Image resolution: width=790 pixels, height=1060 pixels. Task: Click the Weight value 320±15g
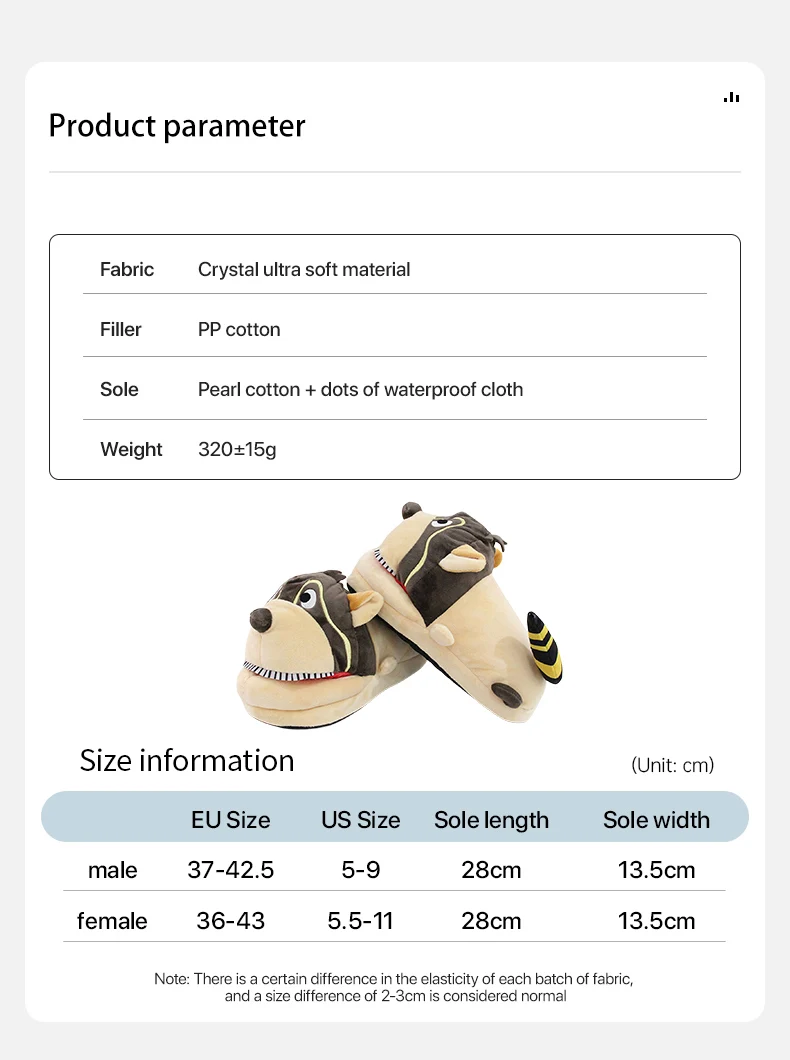click(237, 450)
